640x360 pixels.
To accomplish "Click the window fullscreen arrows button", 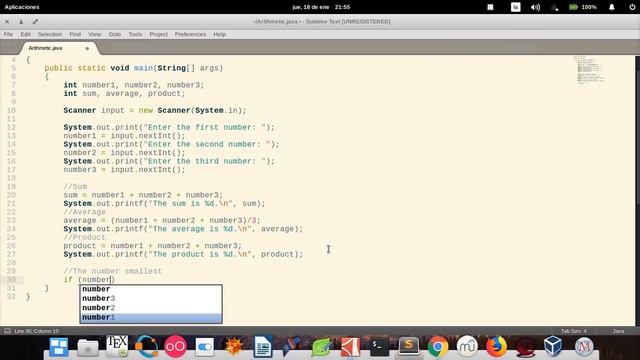I will 35,22.
